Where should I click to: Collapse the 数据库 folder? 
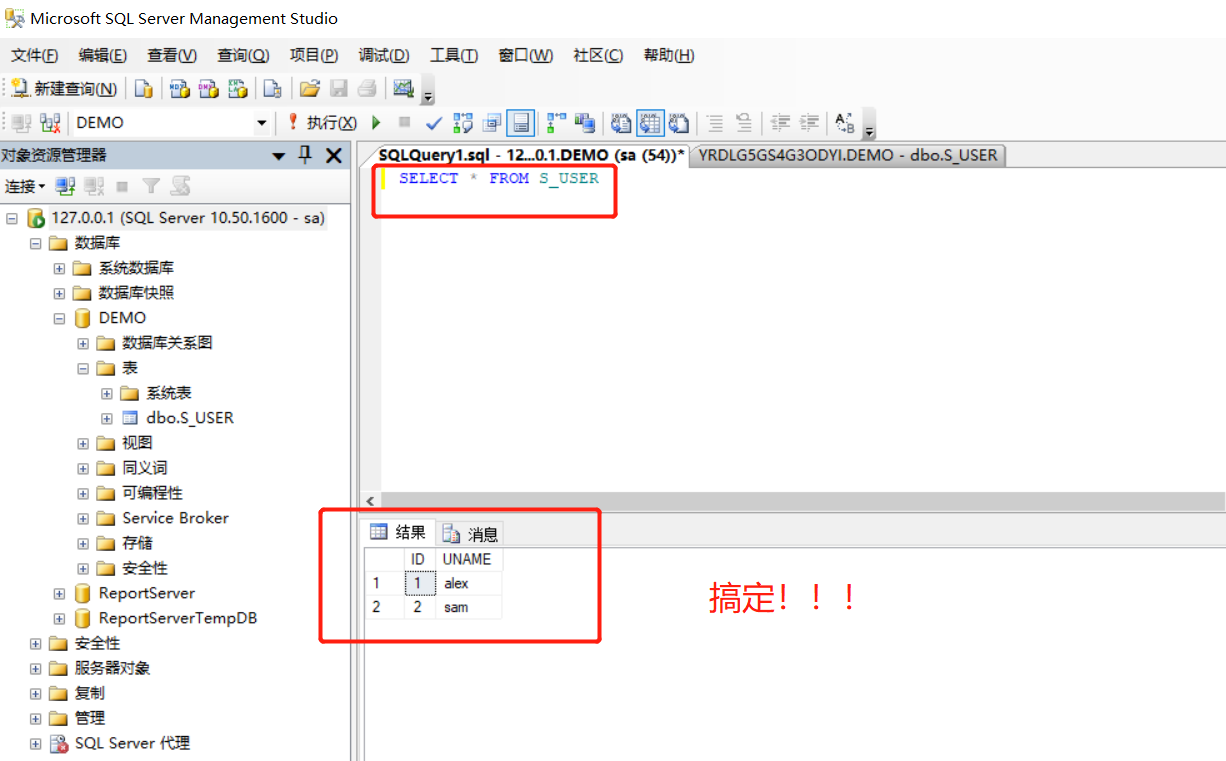point(36,243)
